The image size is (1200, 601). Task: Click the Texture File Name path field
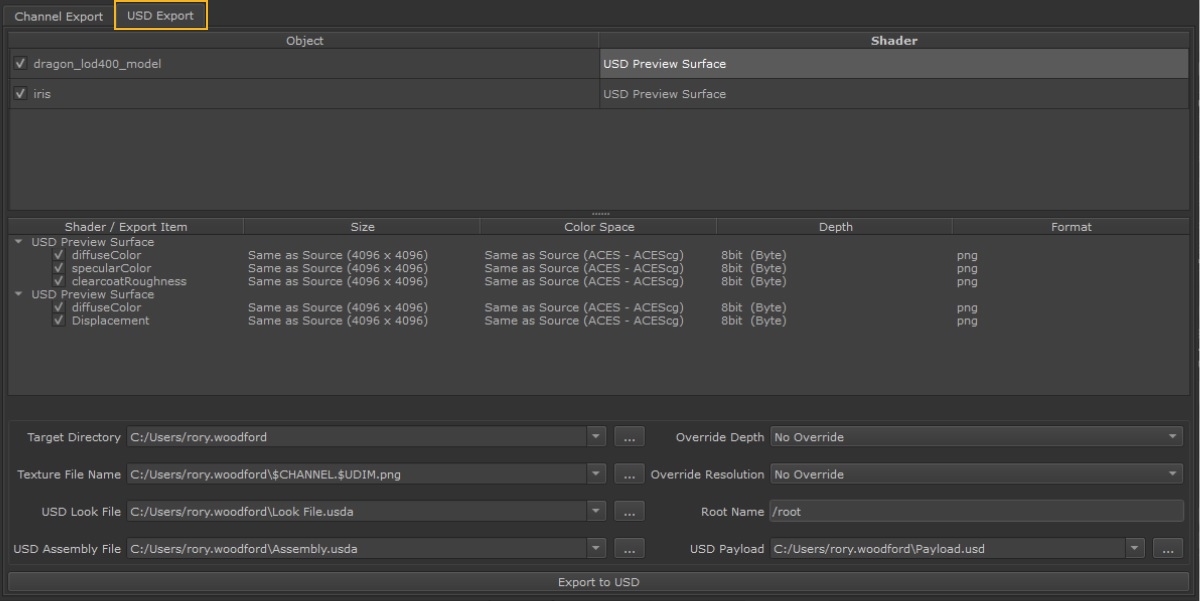(x=357, y=474)
